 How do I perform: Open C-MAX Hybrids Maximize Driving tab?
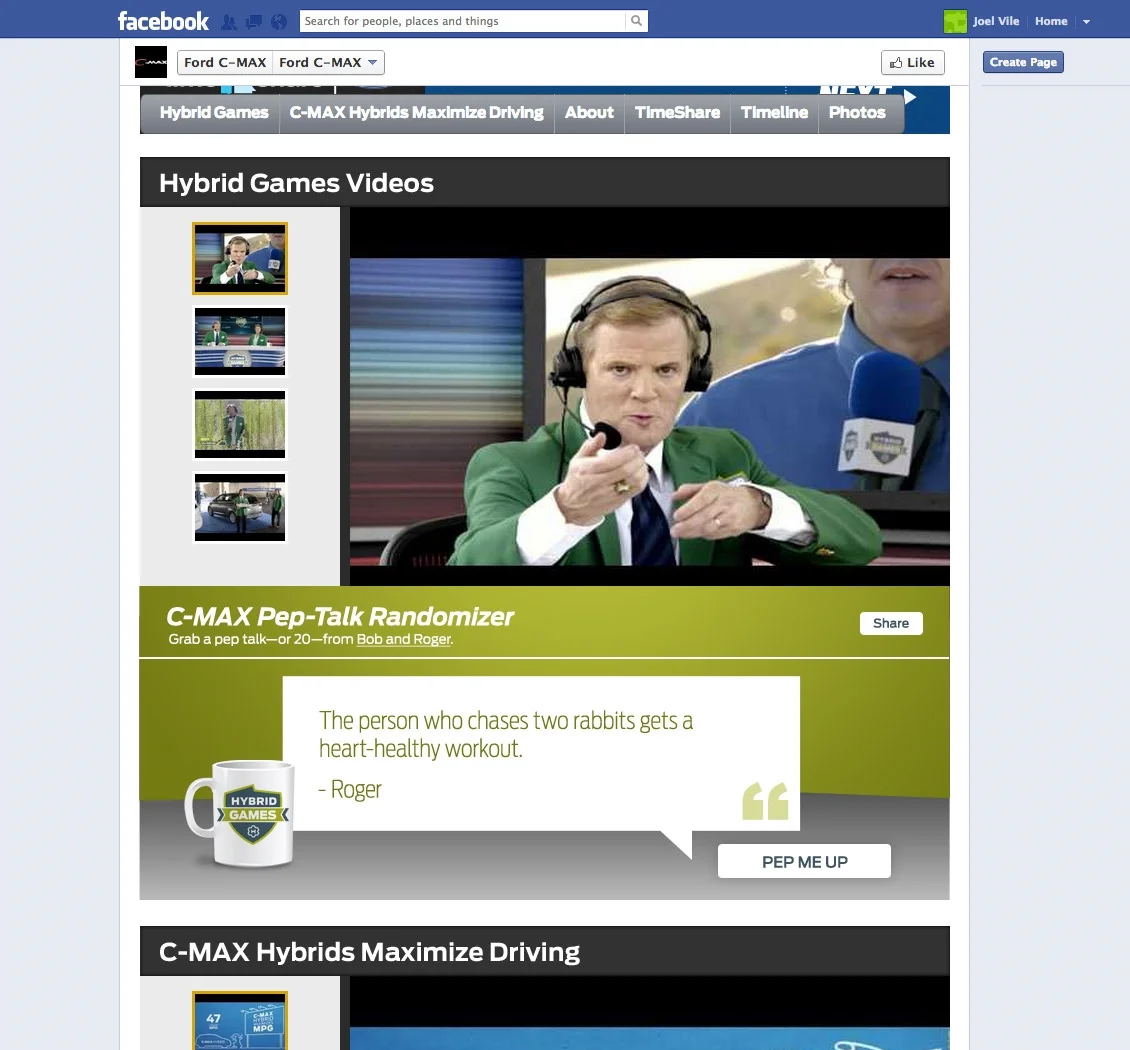click(417, 112)
